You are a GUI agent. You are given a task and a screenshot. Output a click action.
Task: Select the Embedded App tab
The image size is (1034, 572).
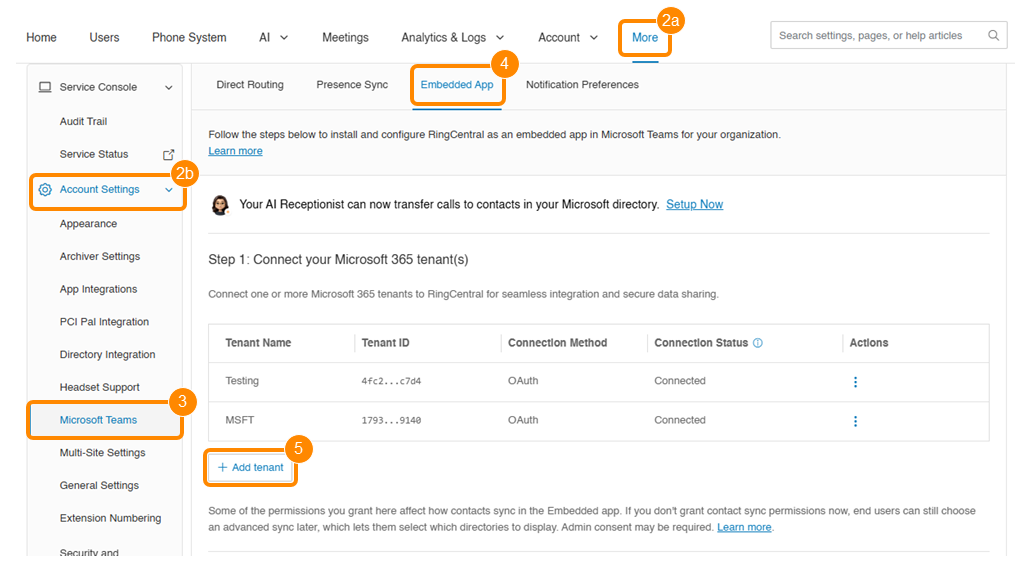(457, 84)
